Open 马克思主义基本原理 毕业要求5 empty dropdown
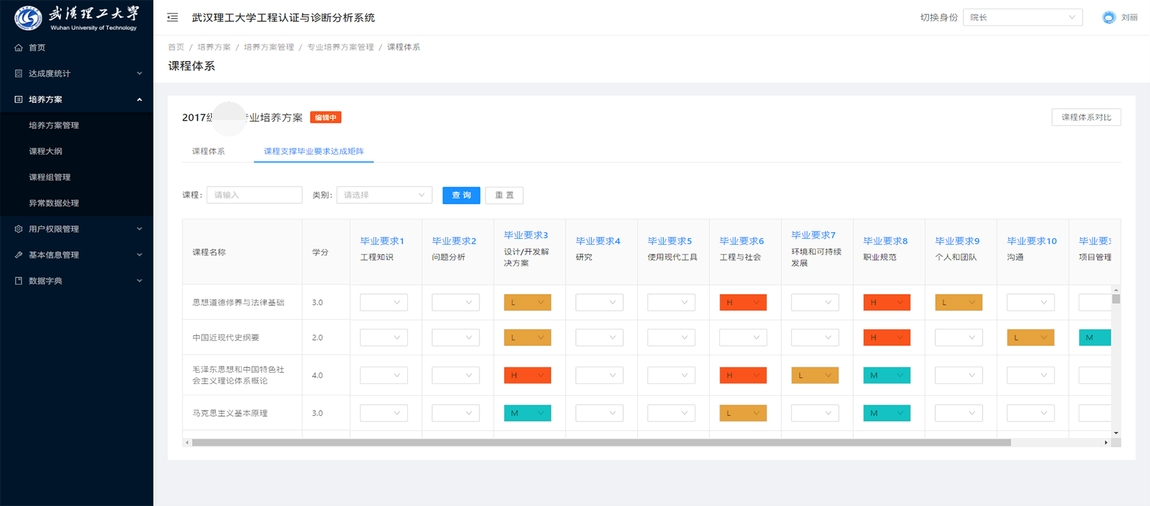Image resolution: width=1150 pixels, height=506 pixels. [671, 413]
